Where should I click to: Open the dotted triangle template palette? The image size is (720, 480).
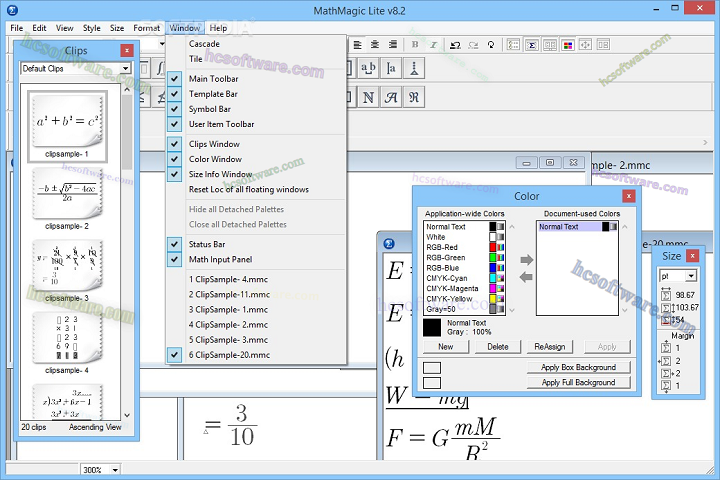click(x=414, y=68)
